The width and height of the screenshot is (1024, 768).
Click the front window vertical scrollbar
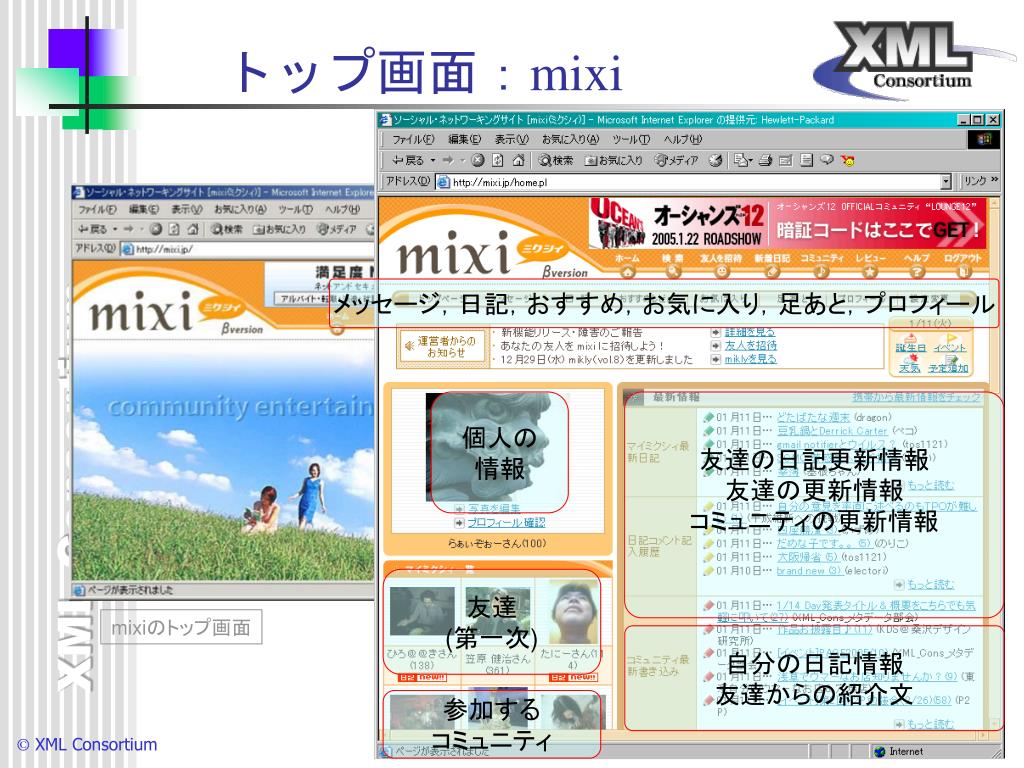pyautogui.click(x=995, y=465)
